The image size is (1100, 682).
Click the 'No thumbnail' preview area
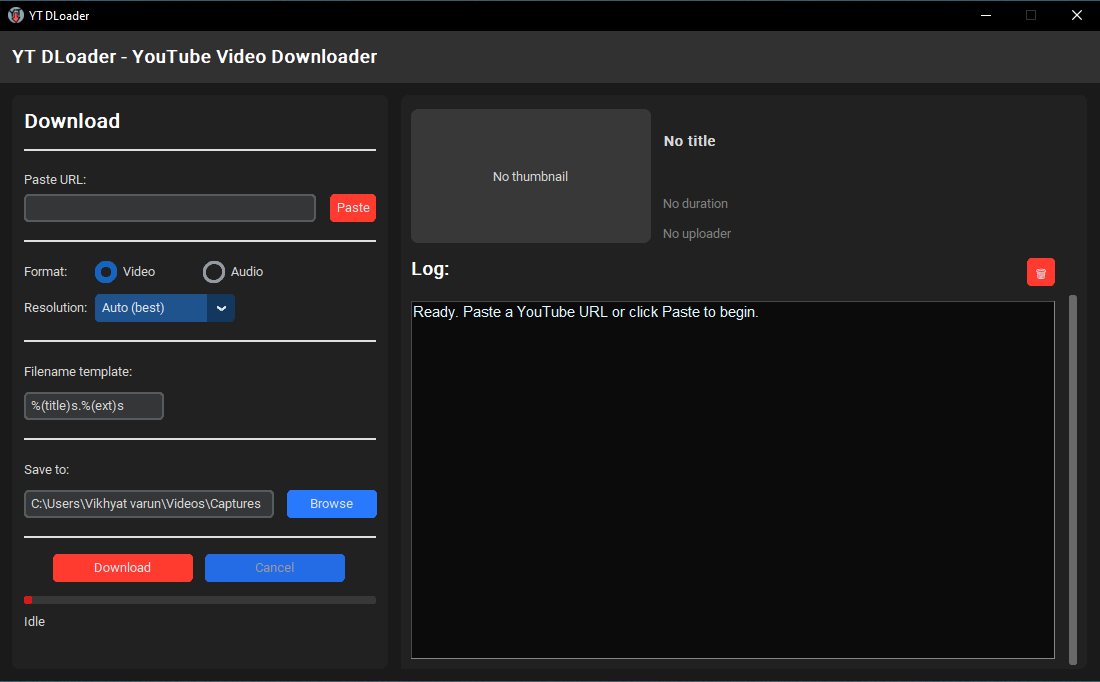tap(530, 176)
